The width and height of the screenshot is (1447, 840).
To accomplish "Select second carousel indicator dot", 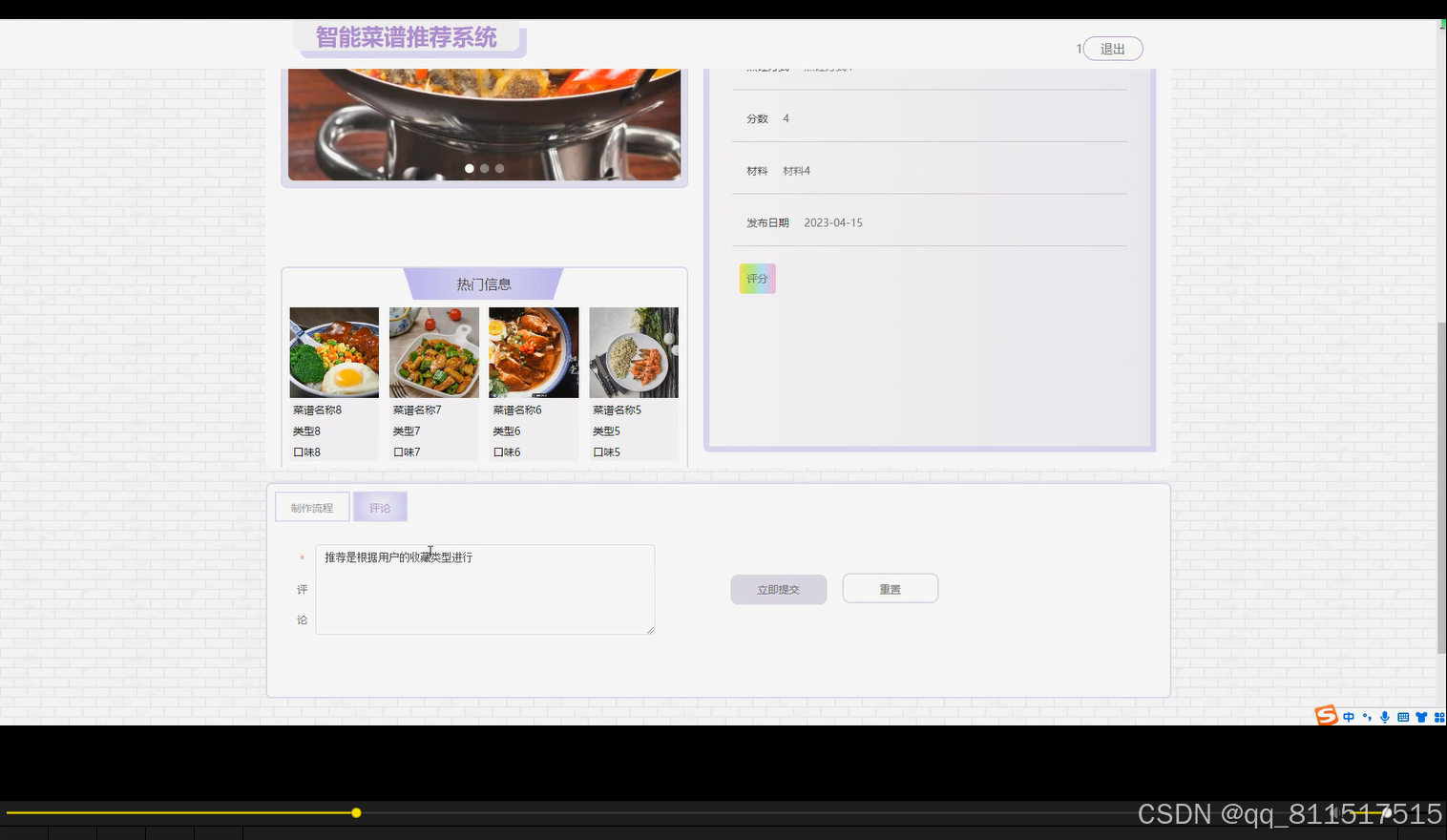I will point(485,168).
